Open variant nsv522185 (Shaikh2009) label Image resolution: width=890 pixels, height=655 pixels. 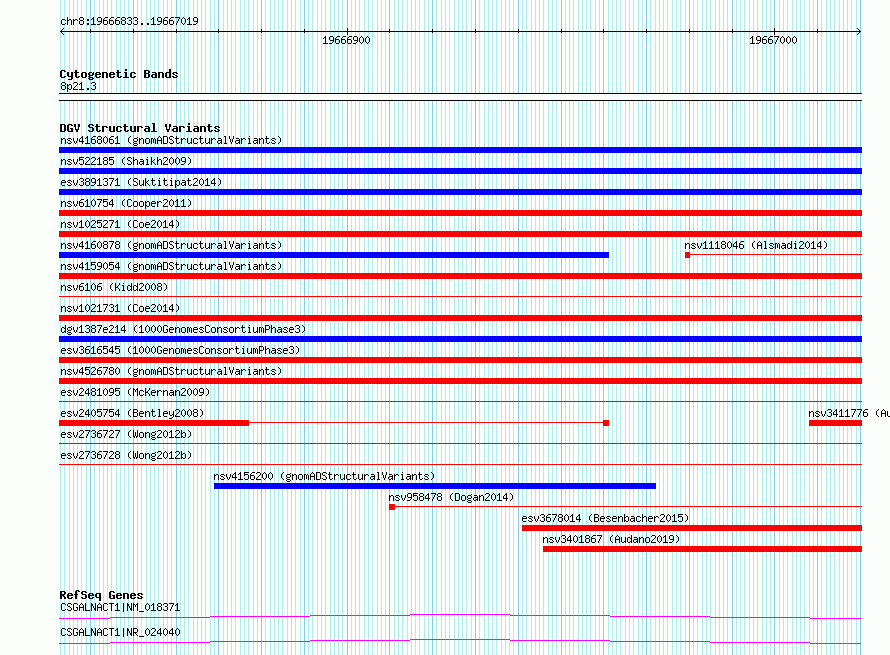[x=126, y=161]
